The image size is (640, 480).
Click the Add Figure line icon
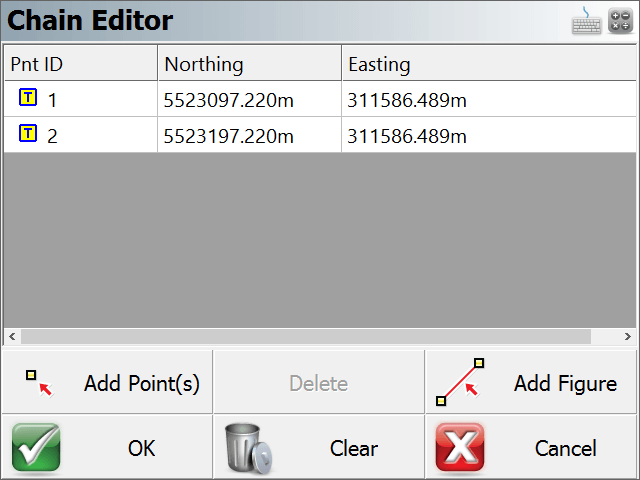pyautogui.click(x=460, y=382)
